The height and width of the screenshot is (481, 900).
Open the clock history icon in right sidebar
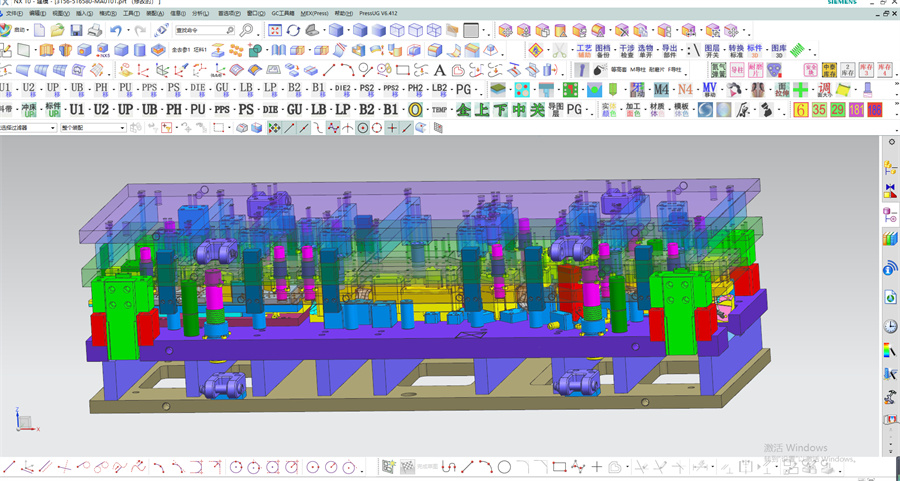point(889,326)
